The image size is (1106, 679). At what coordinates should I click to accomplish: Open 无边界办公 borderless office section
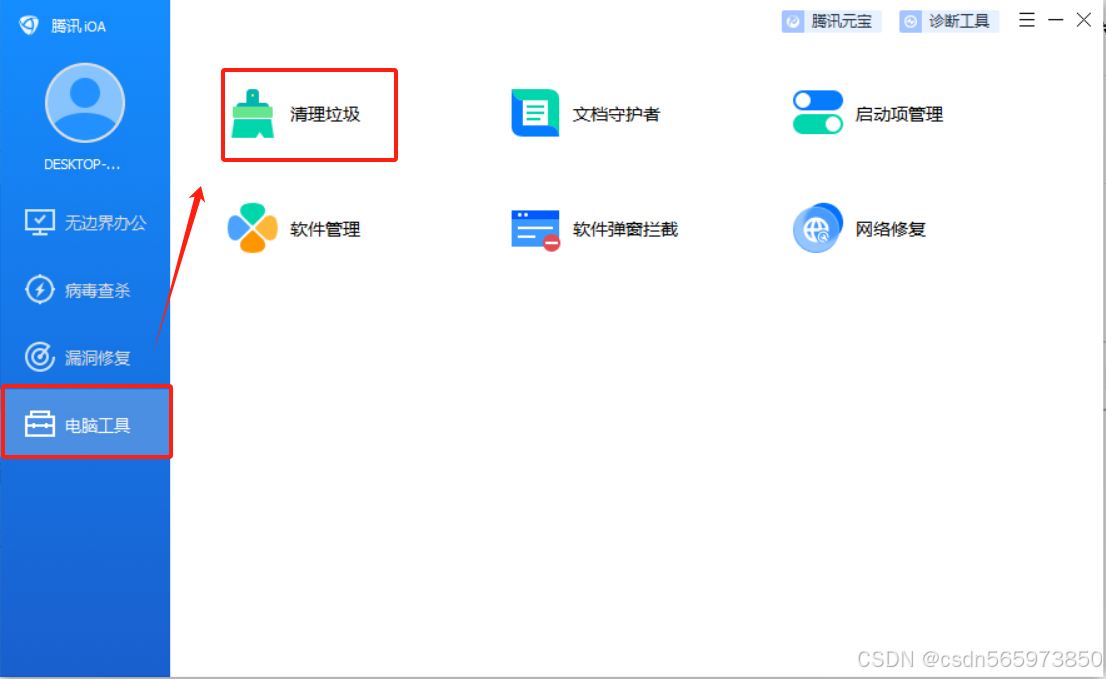point(87,222)
